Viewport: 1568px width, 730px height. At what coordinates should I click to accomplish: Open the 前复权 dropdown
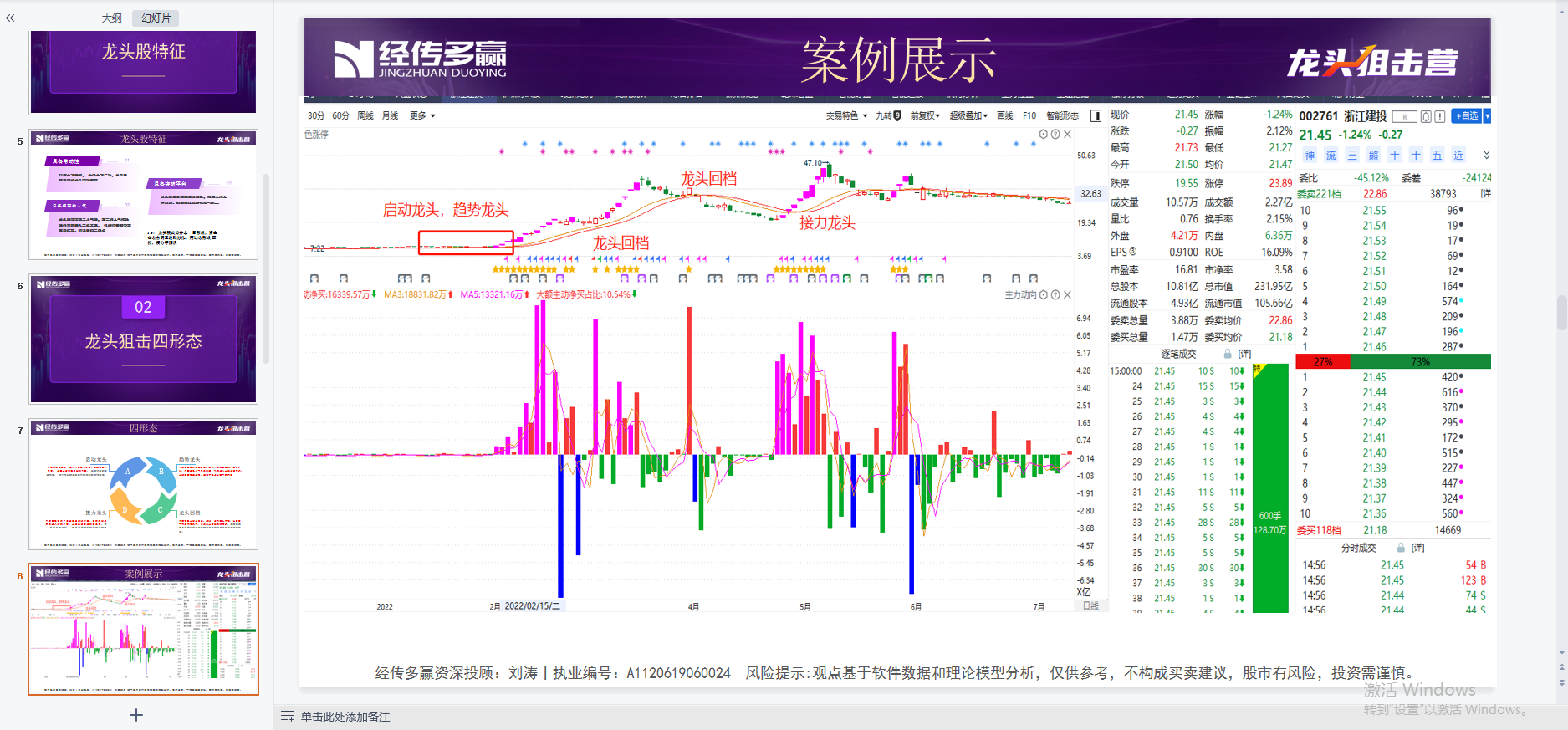point(925,115)
